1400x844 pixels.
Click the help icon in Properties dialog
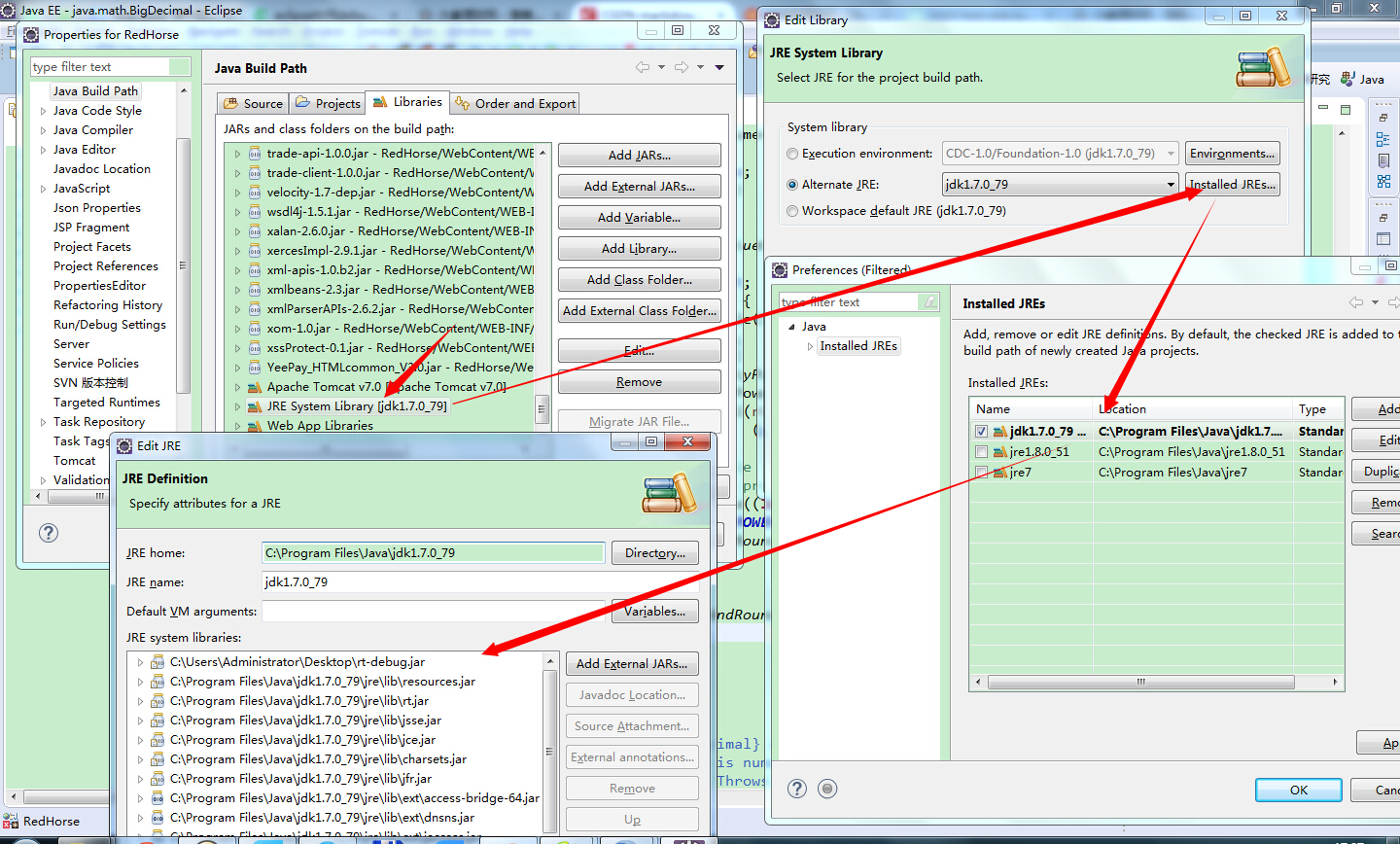point(49,532)
